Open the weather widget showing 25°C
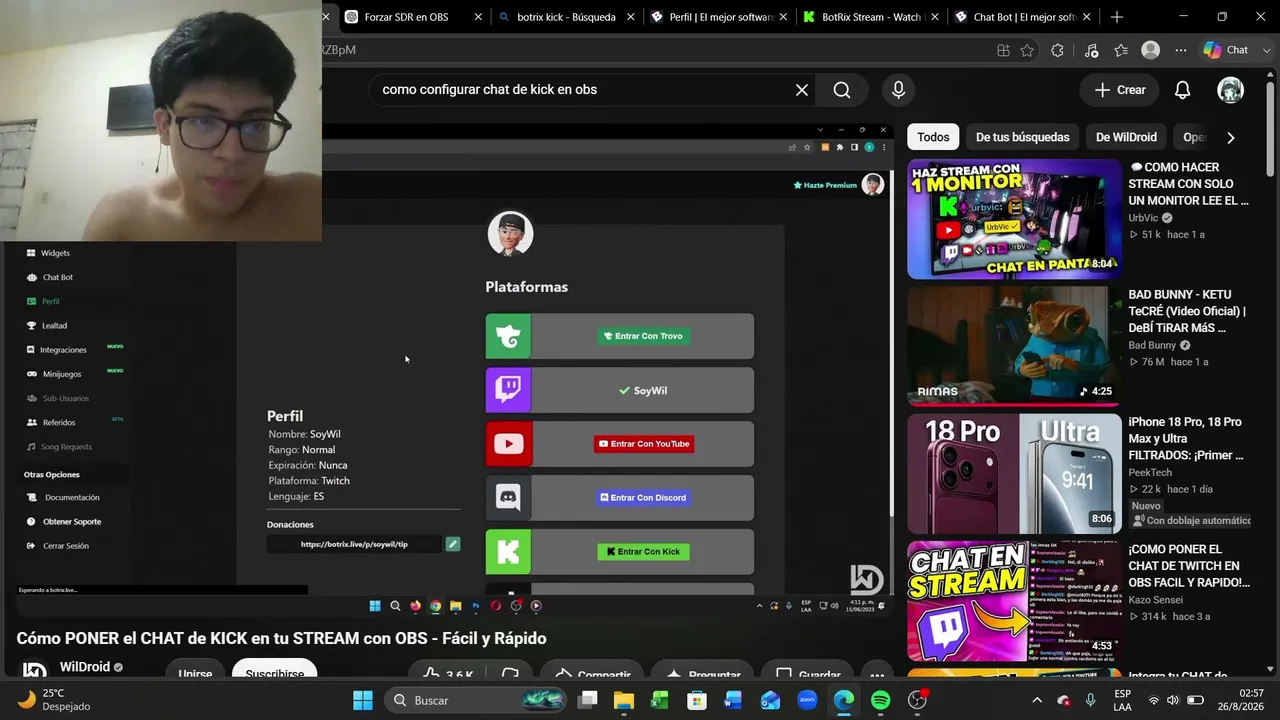The width and height of the screenshot is (1280, 720). [x=54, y=700]
